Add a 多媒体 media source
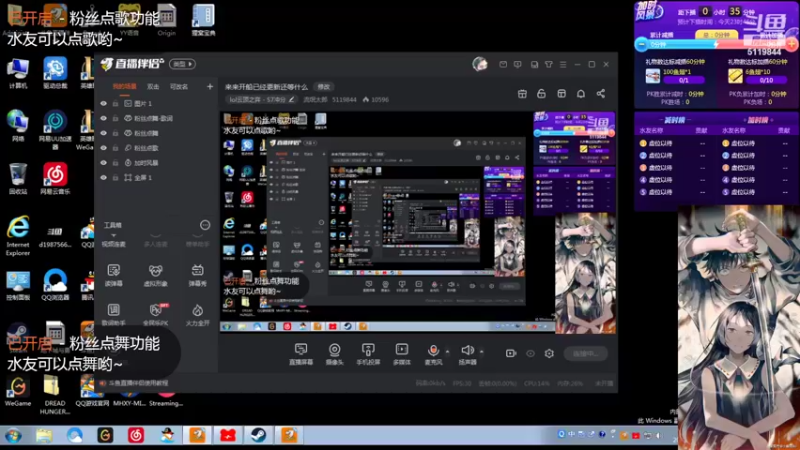The image size is (800, 450). click(x=402, y=354)
